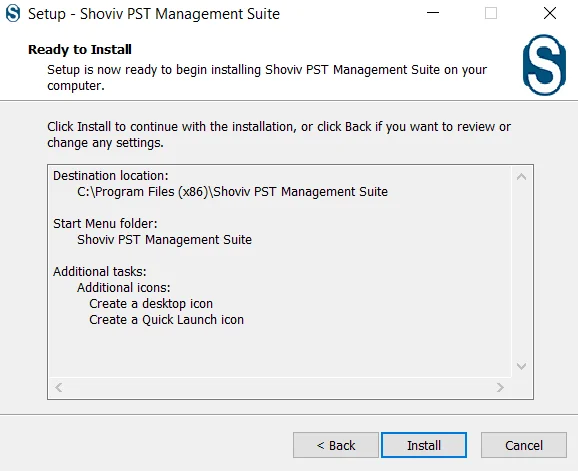
Task: Minimize the Setup window
Action: (433, 13)
